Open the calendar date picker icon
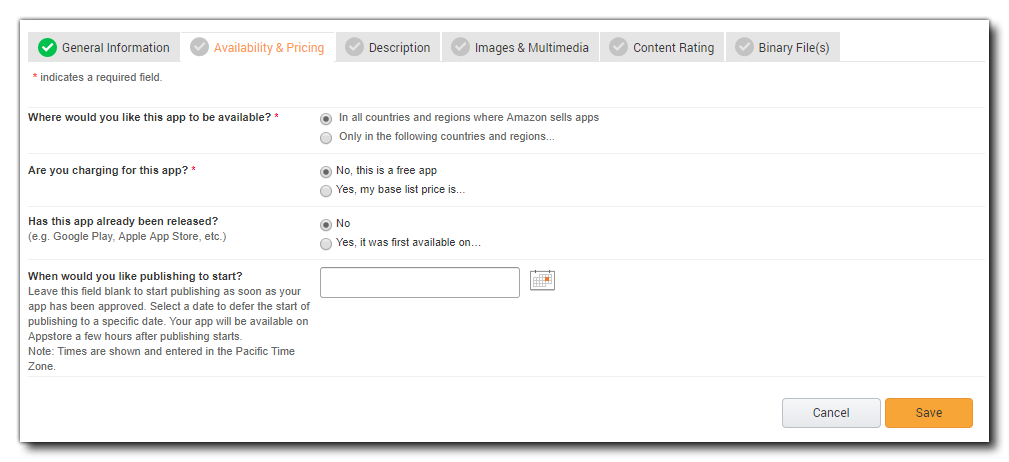This screenshot has height=462, width=1009. coord(542,280)
